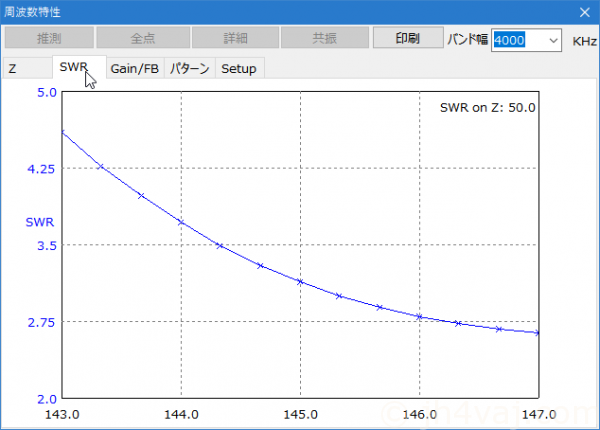
Task: Click the curve data point at 145.0
Action: pyautogui.click(x=300, y=282)
